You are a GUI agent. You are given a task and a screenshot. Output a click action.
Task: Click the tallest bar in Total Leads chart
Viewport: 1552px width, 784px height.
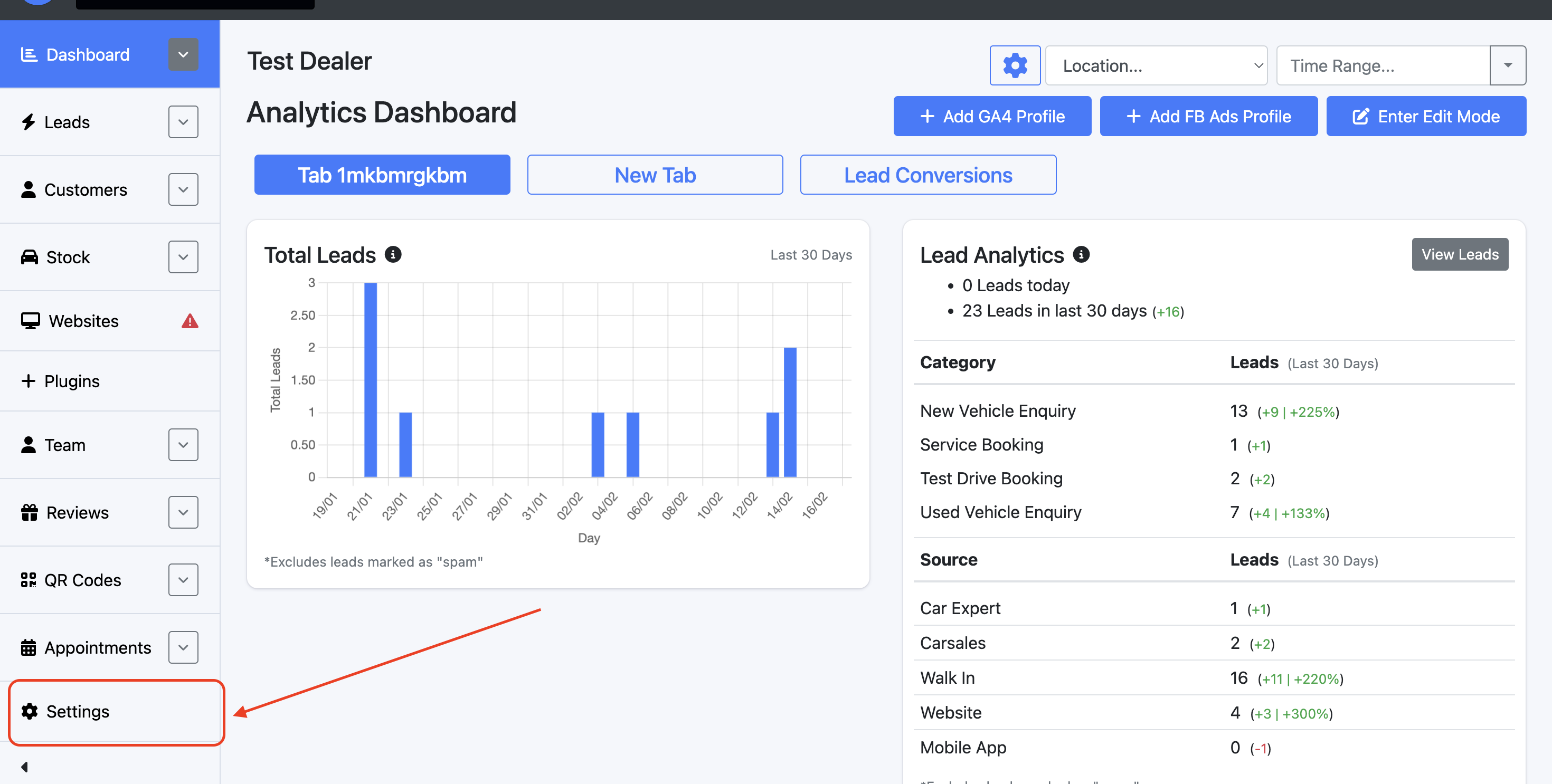tap(371, 379)
